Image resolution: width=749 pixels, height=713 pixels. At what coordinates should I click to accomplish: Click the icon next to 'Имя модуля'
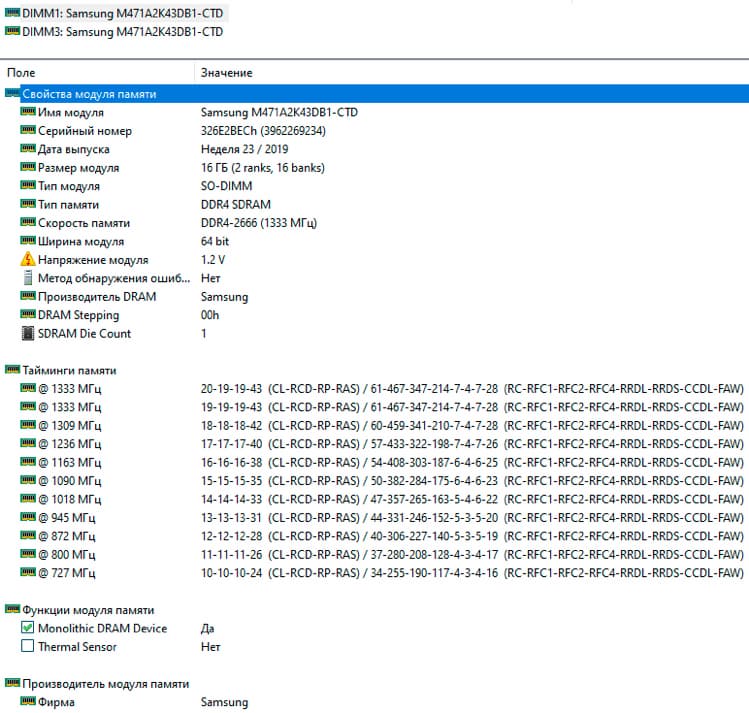coord(28,111)
